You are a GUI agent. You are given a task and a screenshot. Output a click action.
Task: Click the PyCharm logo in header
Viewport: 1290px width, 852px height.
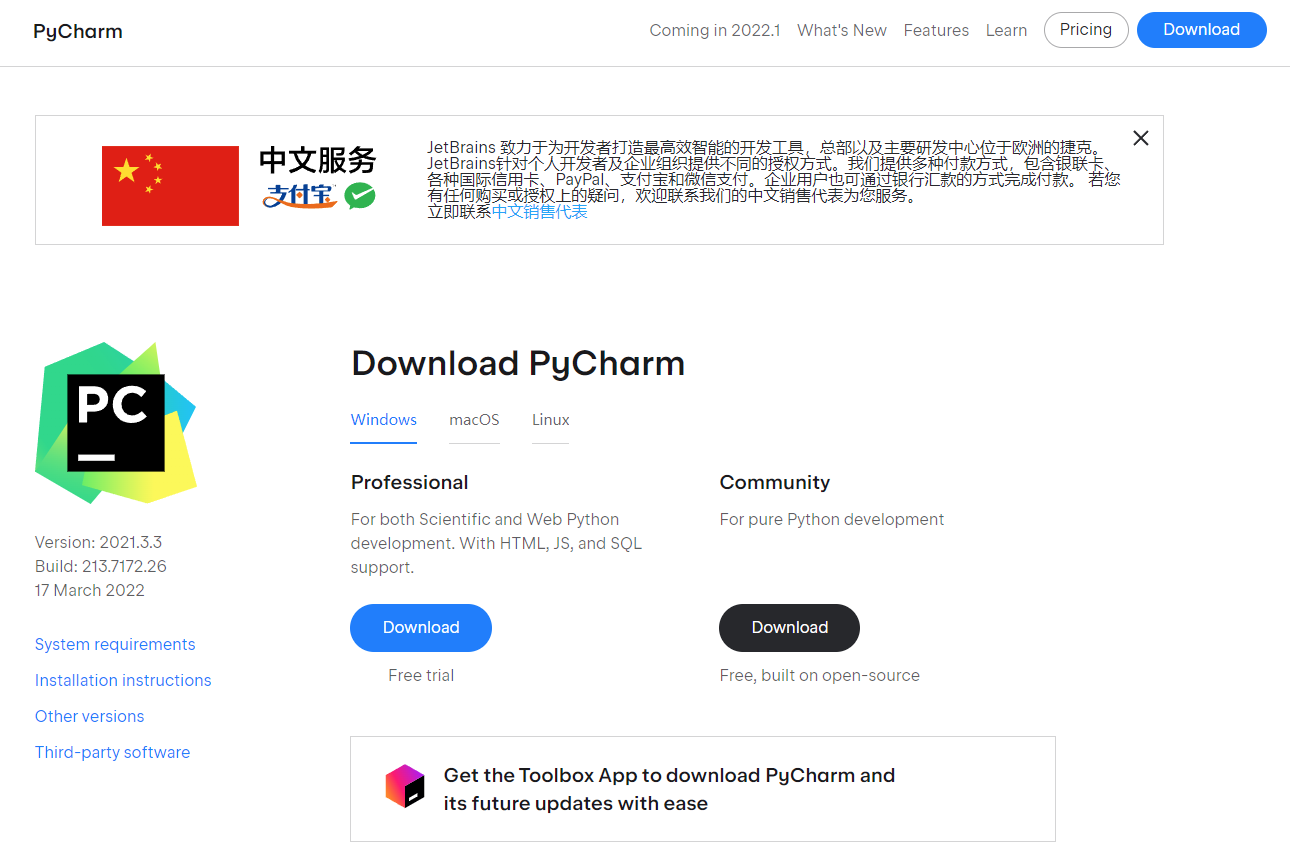pyautogui.click(x=78, y=31)
